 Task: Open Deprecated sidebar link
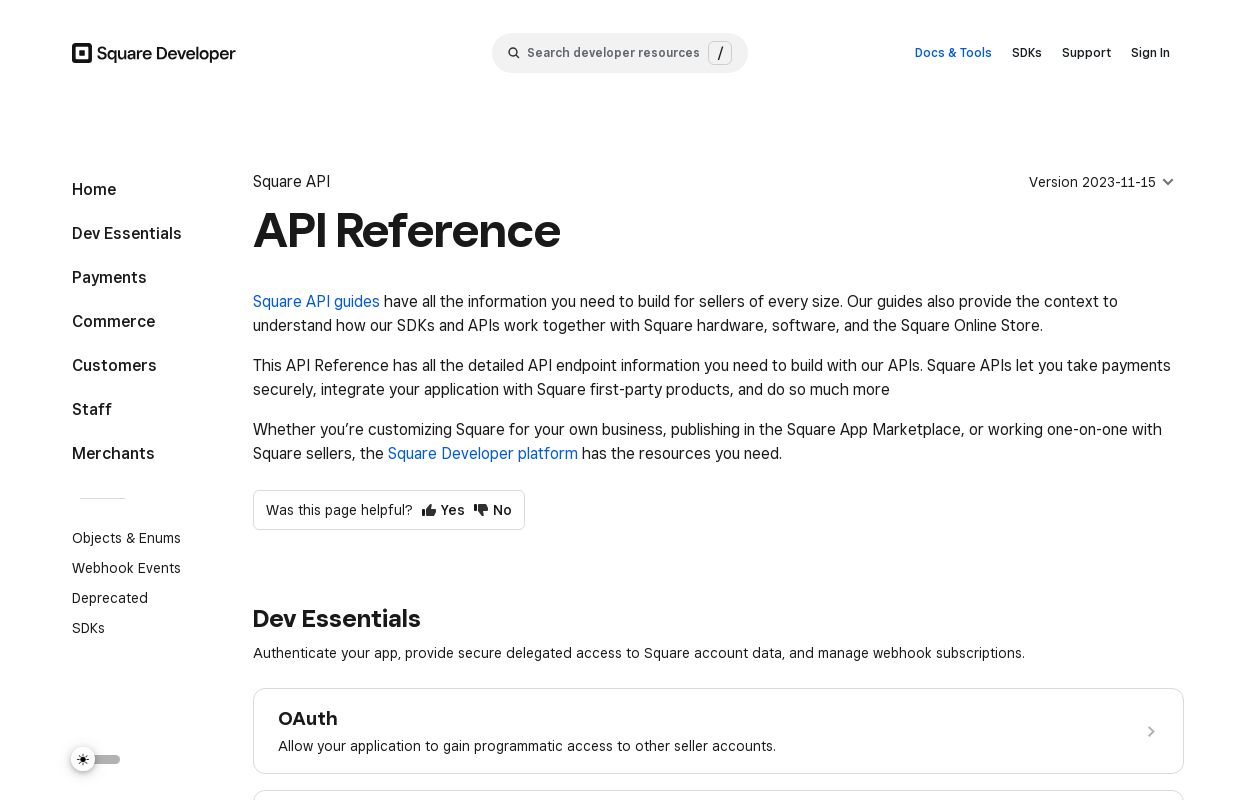[110, 598]
